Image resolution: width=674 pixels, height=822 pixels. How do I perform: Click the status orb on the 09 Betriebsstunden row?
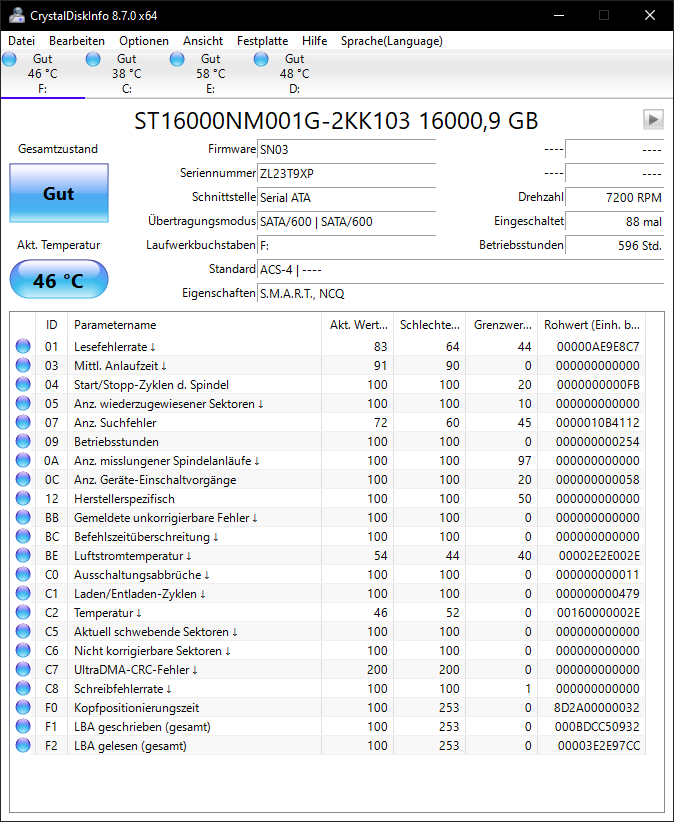coord(23,441)
